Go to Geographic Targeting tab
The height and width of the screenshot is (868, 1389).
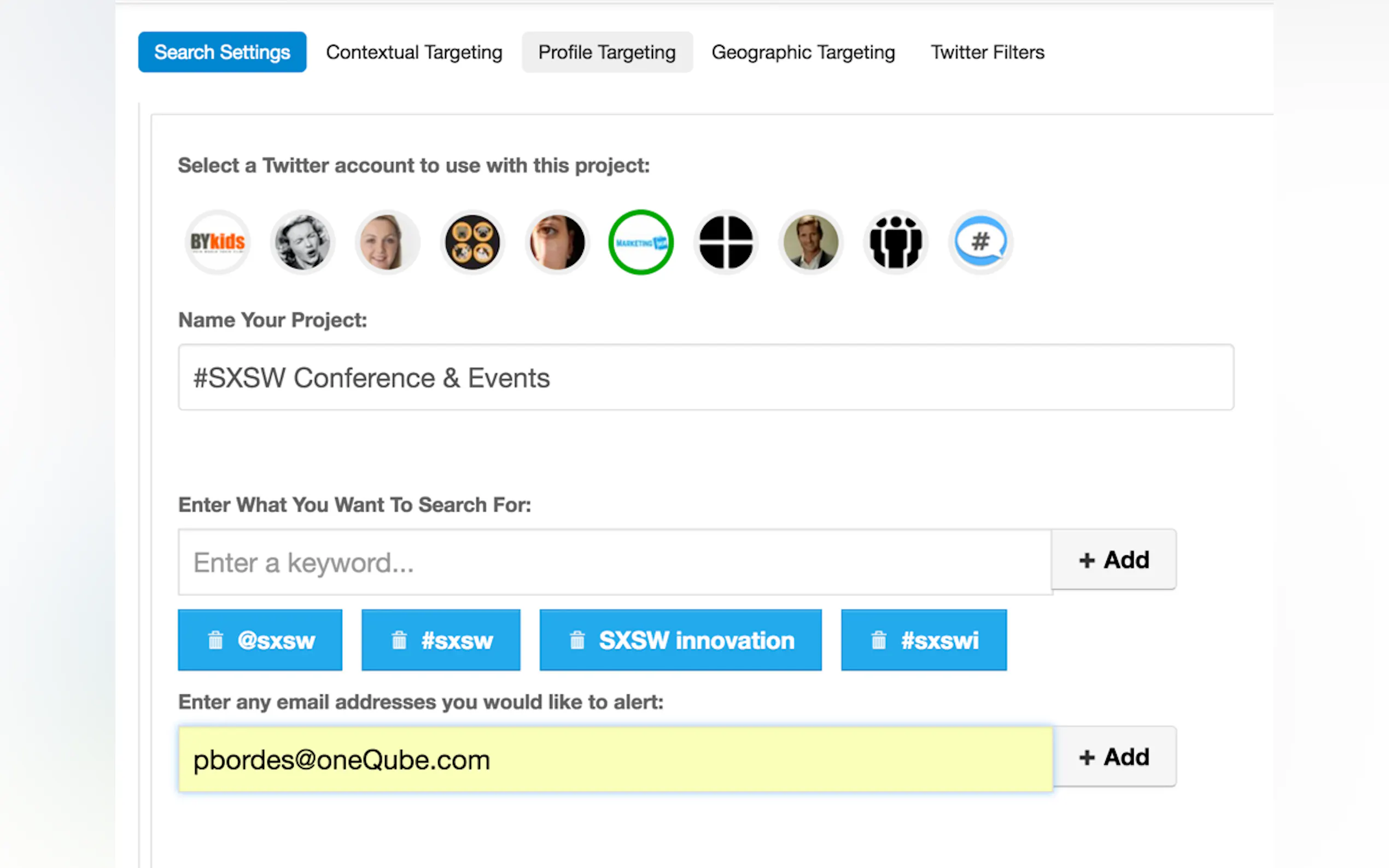pyautogui.click(x=803, y=52)
